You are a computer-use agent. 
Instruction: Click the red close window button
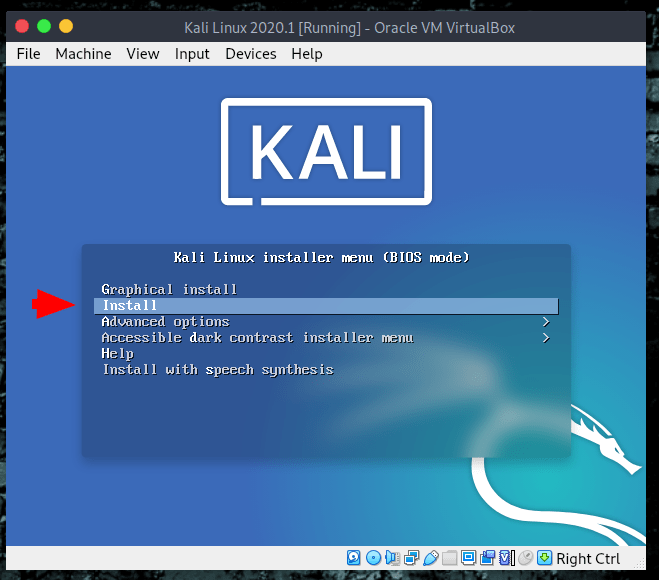click(x=22, y=26)
